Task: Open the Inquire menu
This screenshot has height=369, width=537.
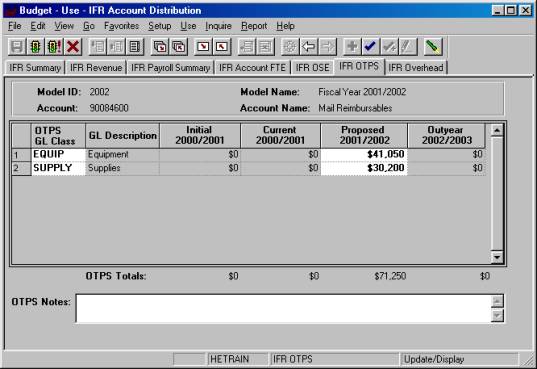Action: tap(218, 26)
